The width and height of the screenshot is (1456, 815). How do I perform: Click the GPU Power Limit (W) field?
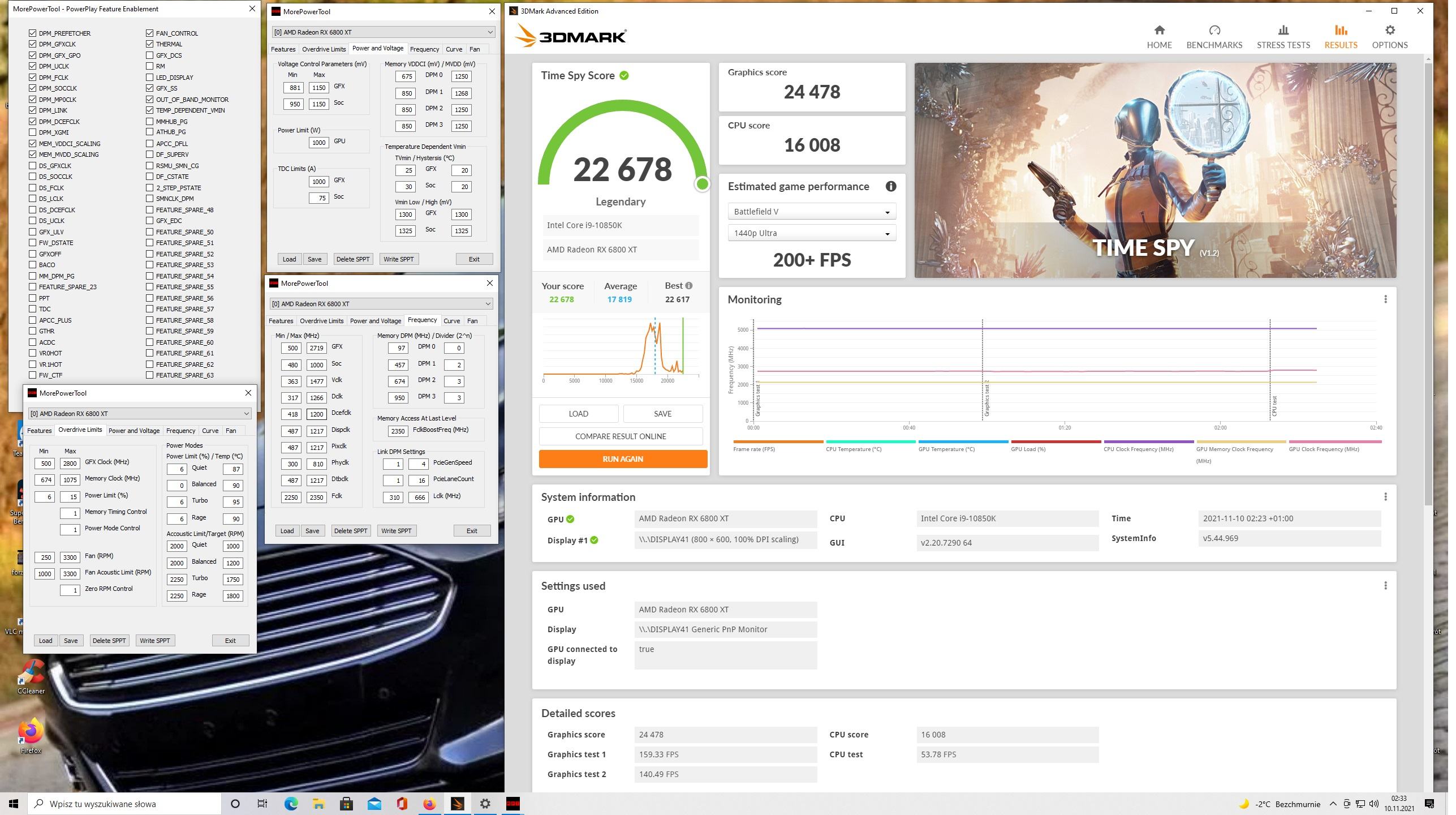[320, 143]
